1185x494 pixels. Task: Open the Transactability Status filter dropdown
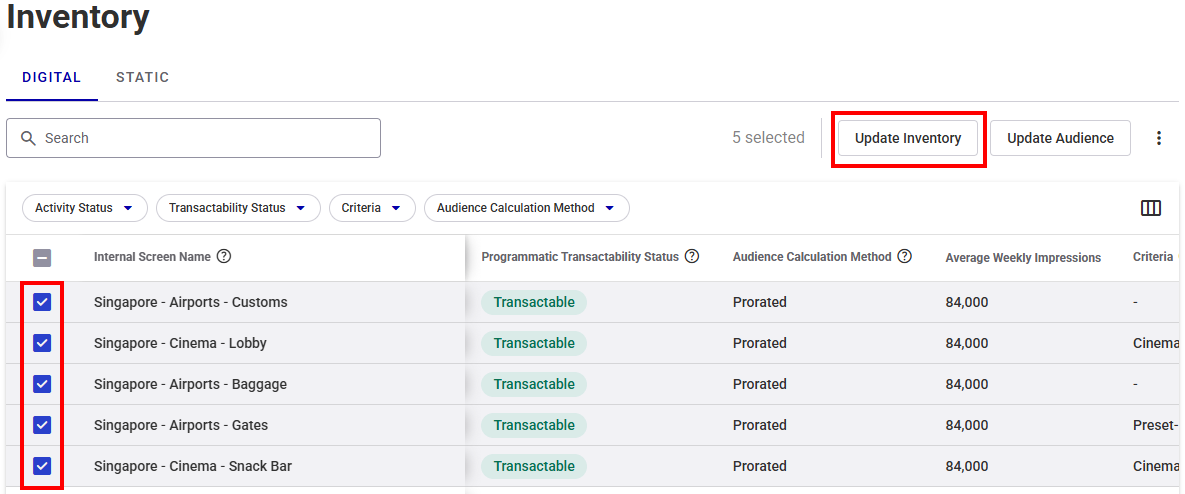pyautogui.click(x=237, y=208)
